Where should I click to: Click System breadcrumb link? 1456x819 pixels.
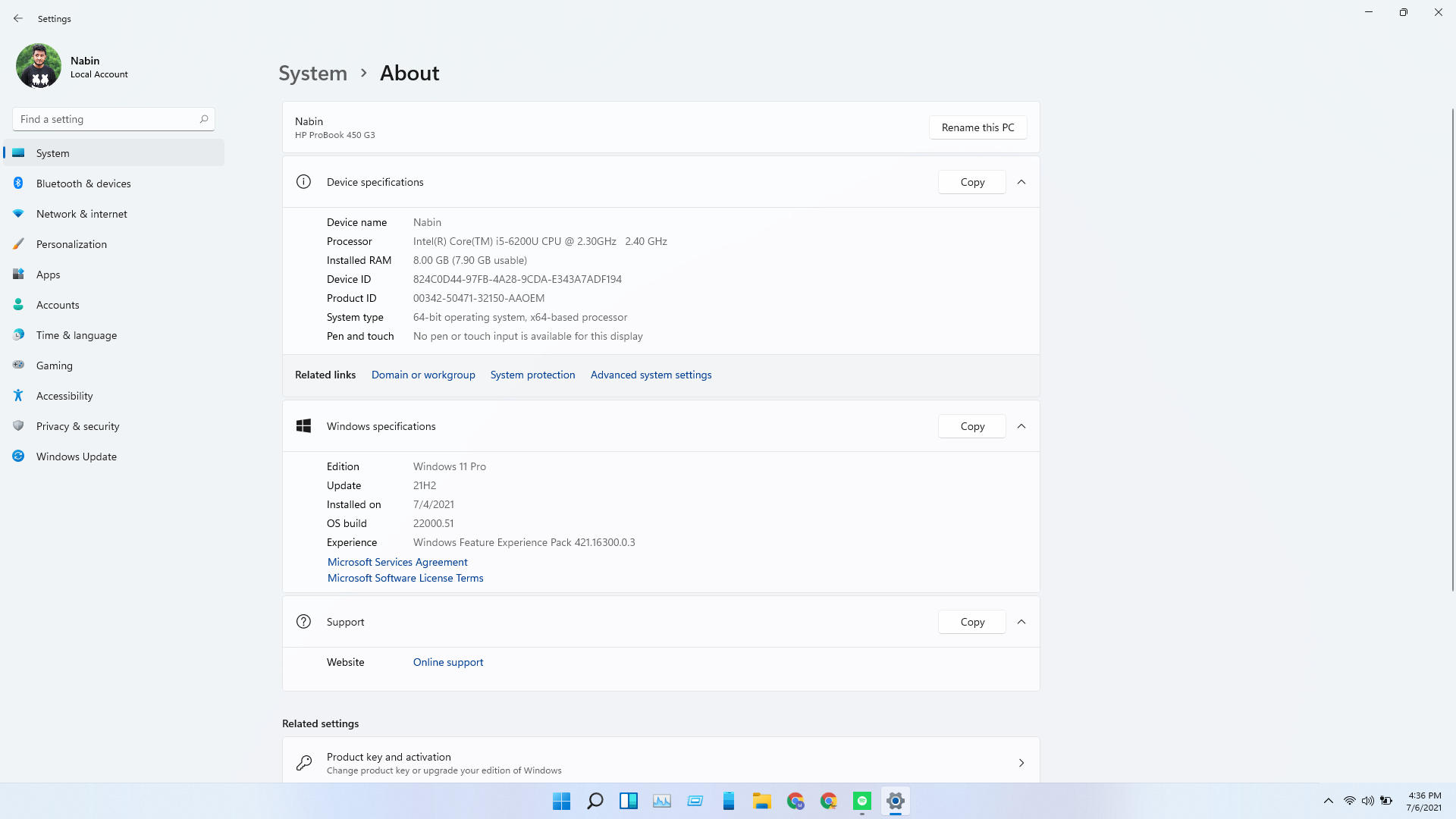click(312, 73)
